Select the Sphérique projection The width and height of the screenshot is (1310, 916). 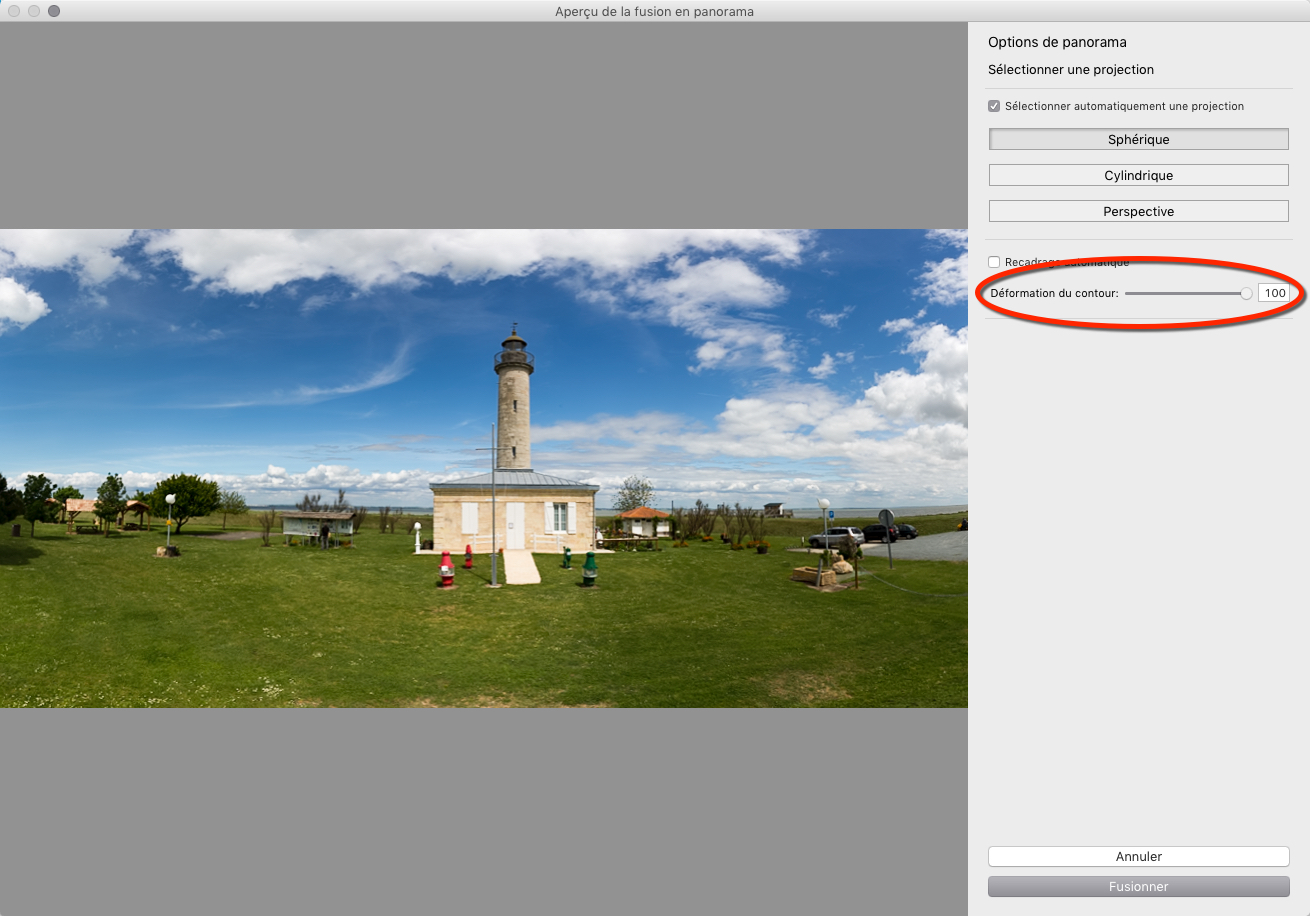[x=1138, y=140]
